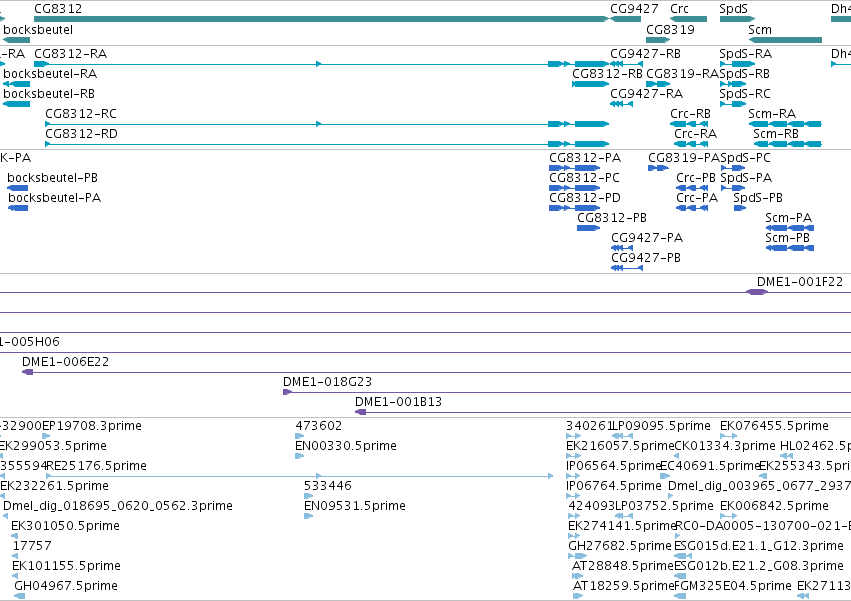The height and width of the screenshot is (601, 851).
Task: Select transcript bocksbeutel-RB label
Action: (49, 94)
